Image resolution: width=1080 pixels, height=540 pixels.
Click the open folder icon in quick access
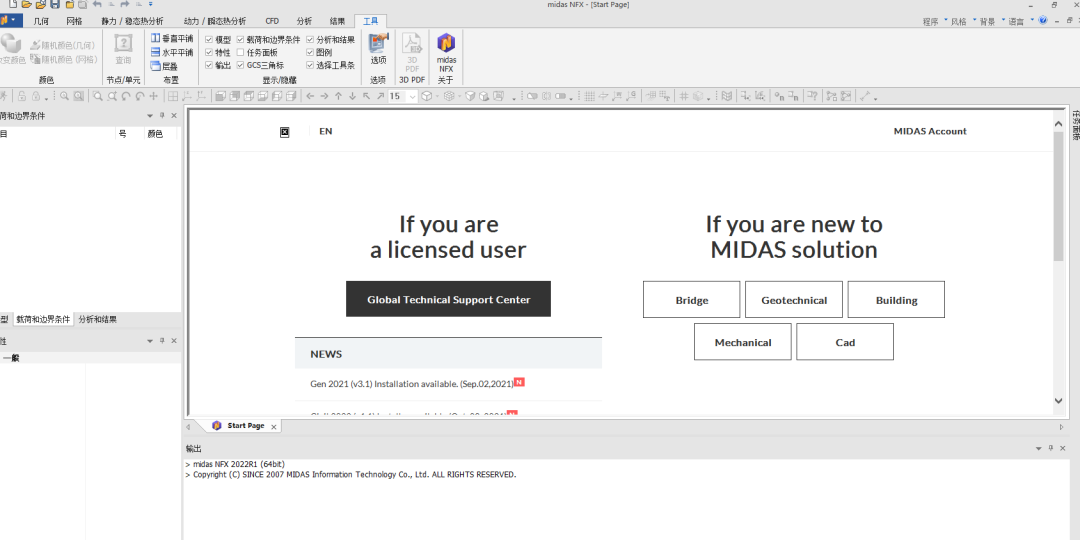tap(27, 4)
